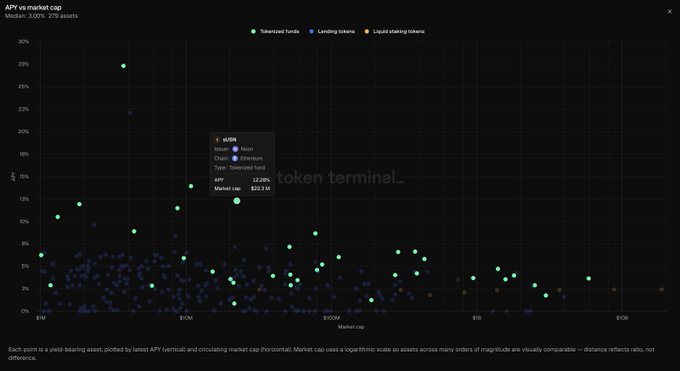Click the vertical 'APY' y-axis title
680x371 pixels.
tap(13, 177)
